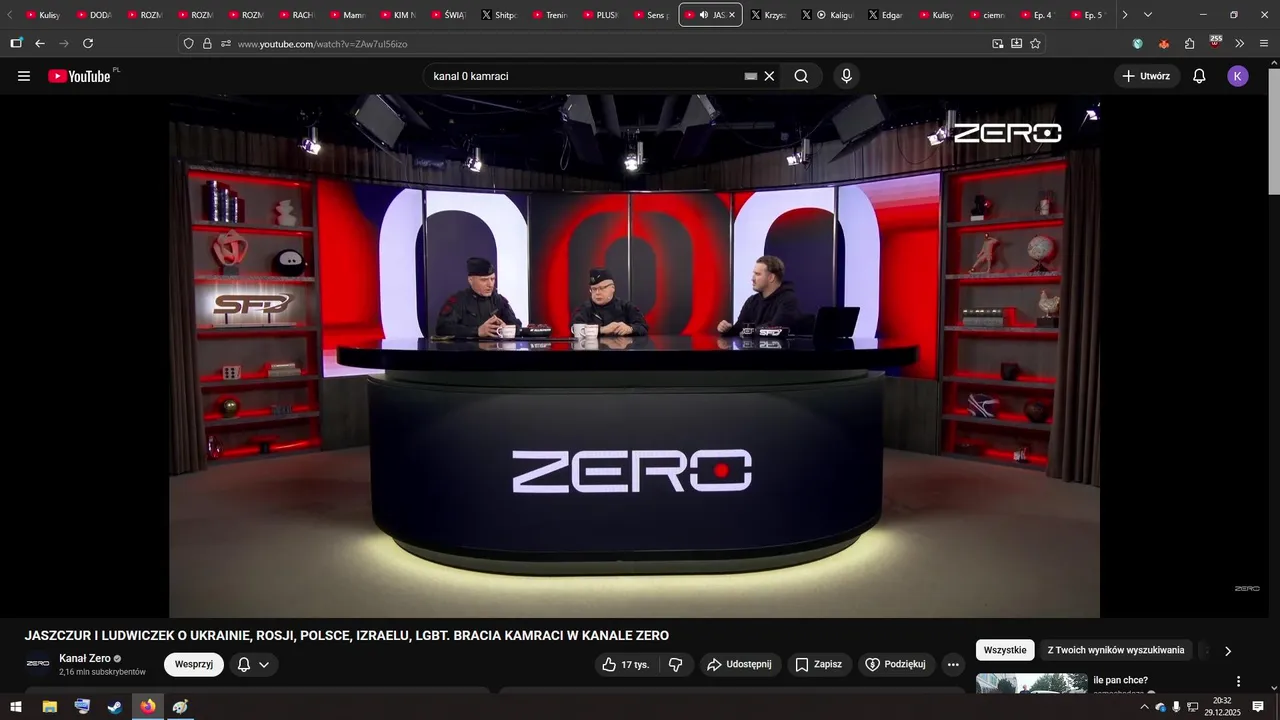Viewport: 1280px width, 720px height.
Task: Clear the search query with the X
Action: tap(769, 76)
